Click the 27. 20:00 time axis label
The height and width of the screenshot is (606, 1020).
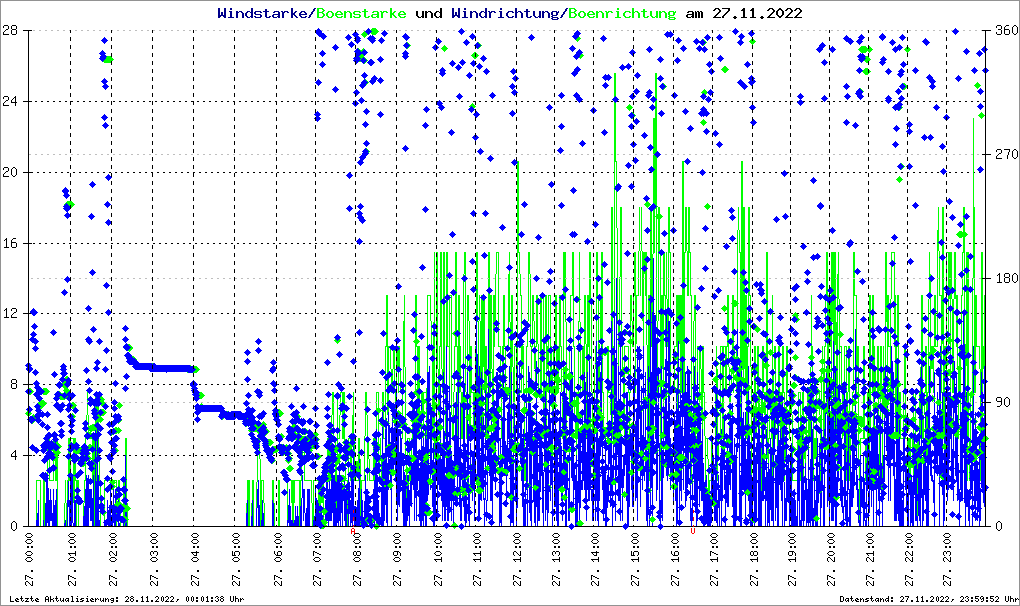point(831,560)
